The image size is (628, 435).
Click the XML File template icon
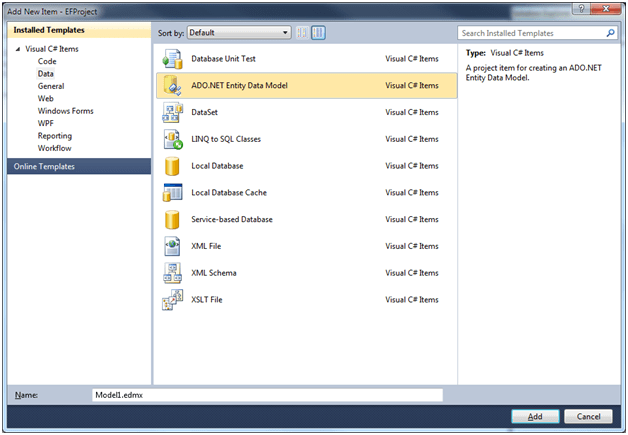172,246
